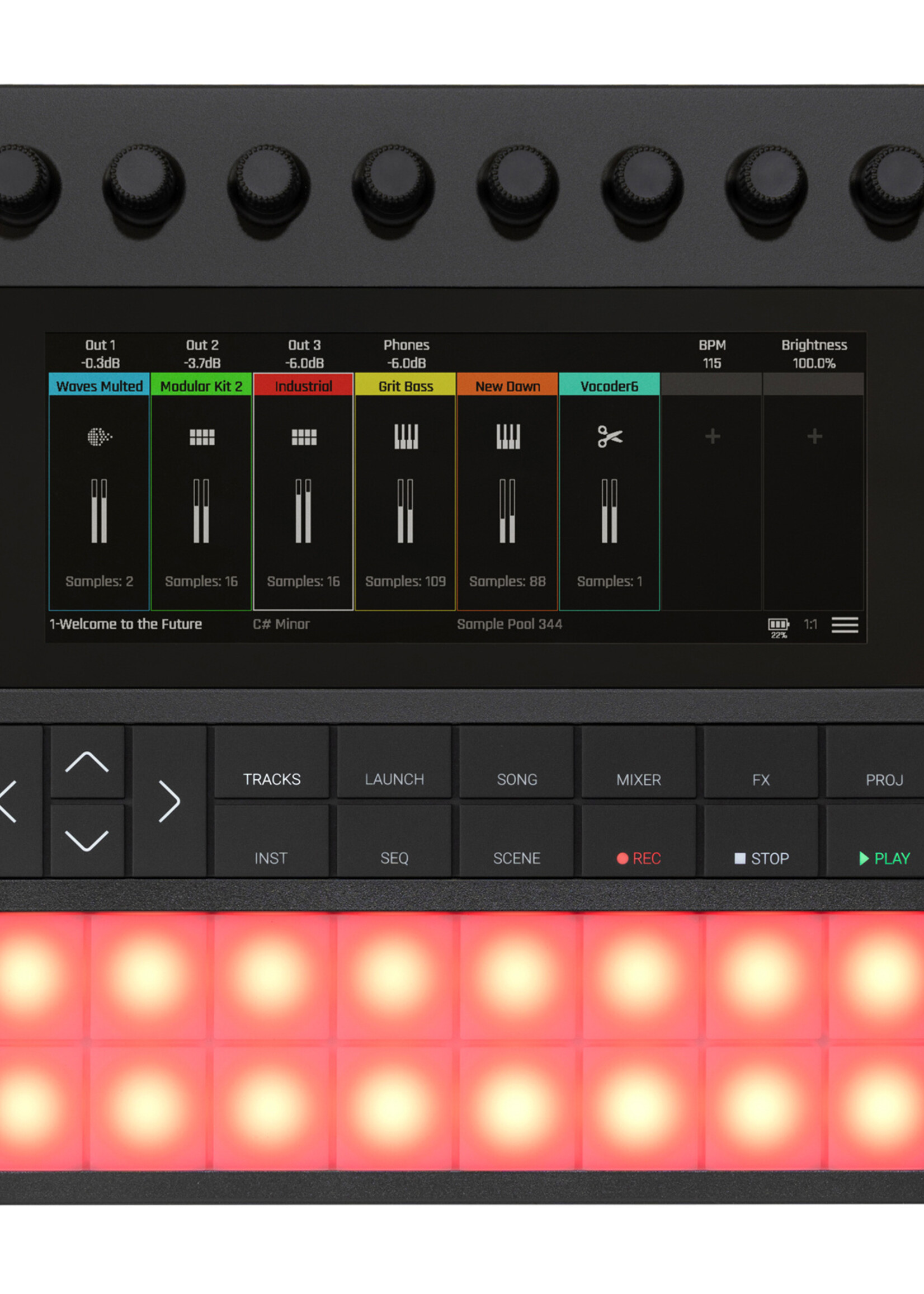Tap the keyboard icon on New Dawn track
The height and width of the screenshot is (1294, 924).
pos(508,436)
